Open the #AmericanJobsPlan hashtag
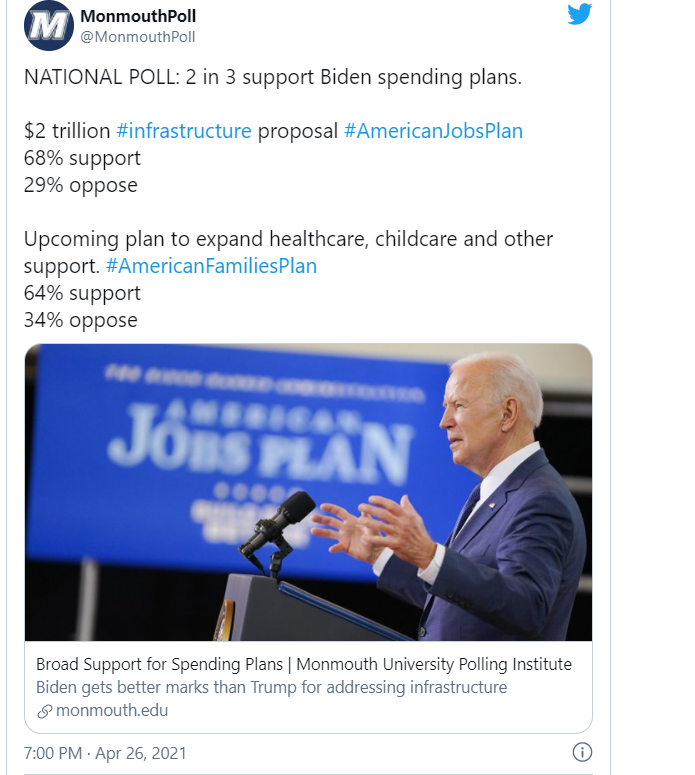 [433, 131]
